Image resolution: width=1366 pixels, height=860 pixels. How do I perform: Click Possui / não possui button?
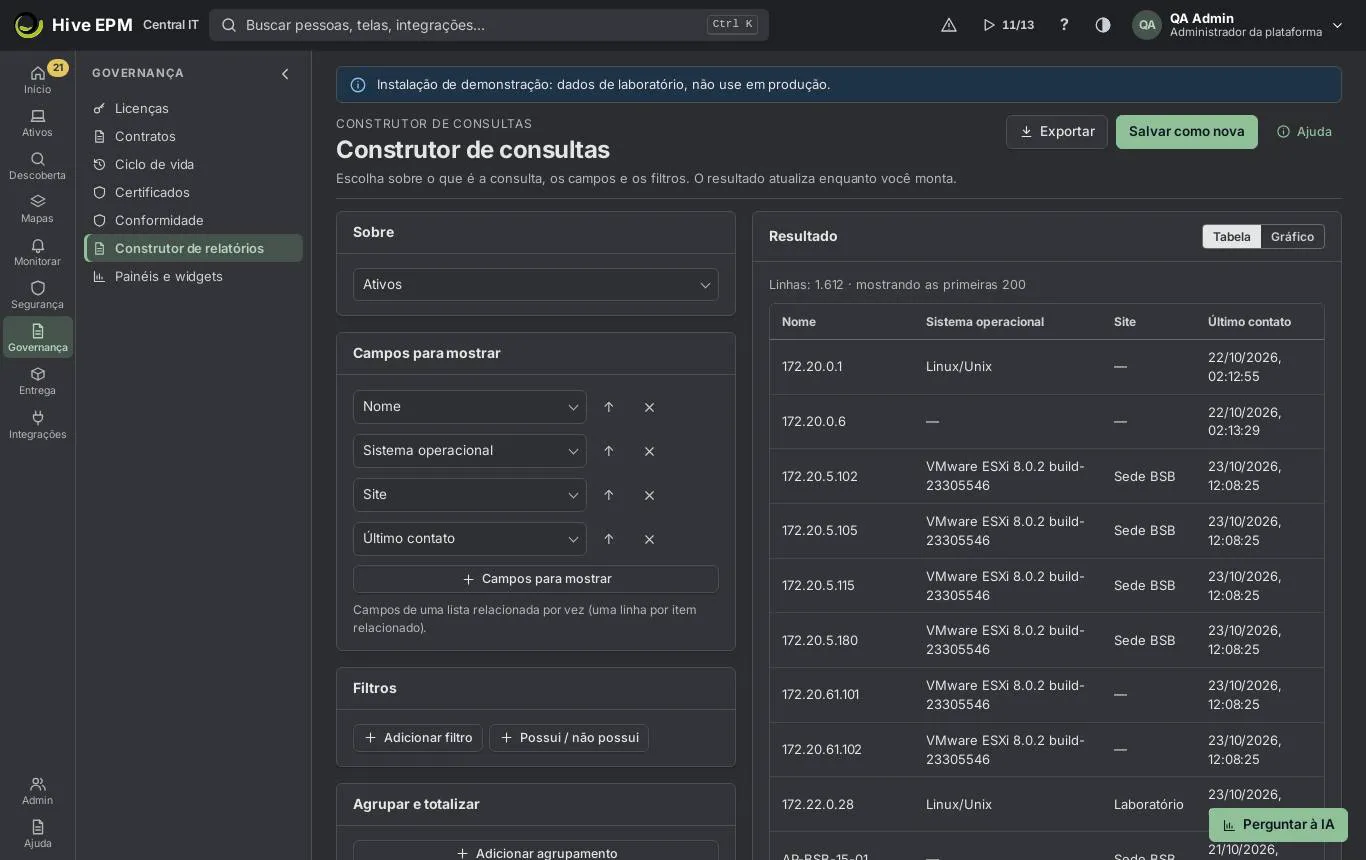(569, 738)
